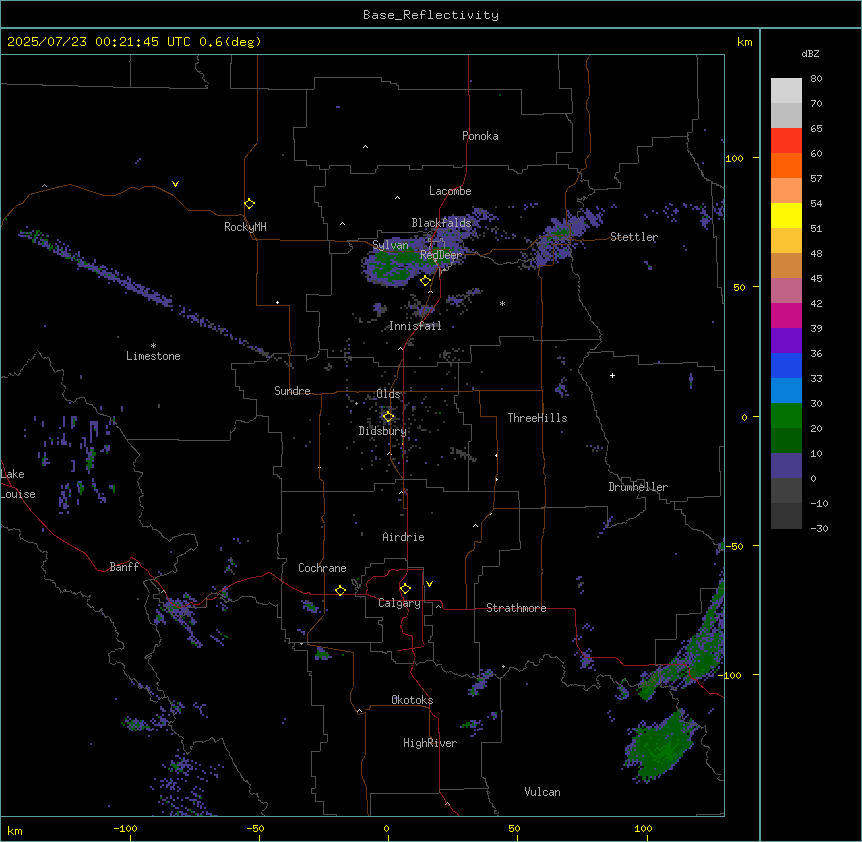Viewport: 862px width, 842px height.
Task: Select the Lacombe city label
Action: (x=450, y=191)
